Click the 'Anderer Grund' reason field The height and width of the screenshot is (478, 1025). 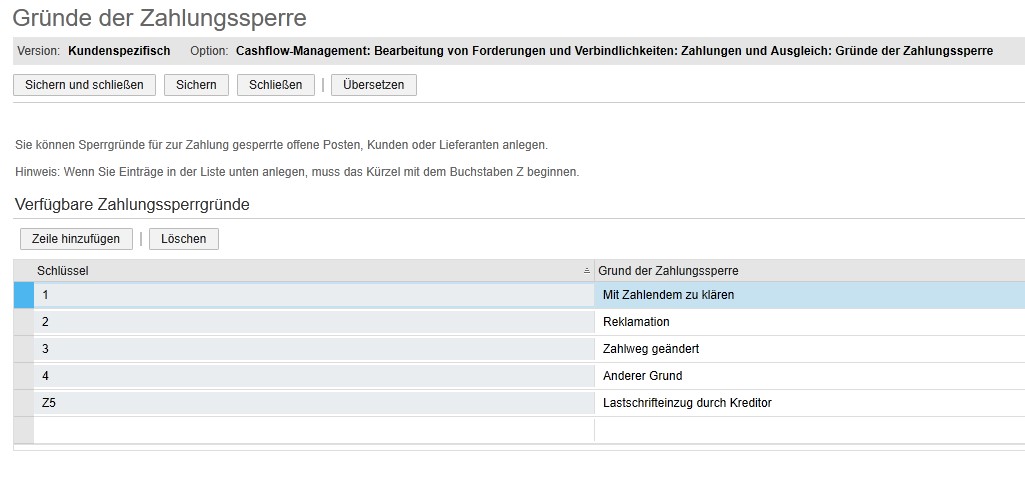pyautogui.click(x=808, y=376)
